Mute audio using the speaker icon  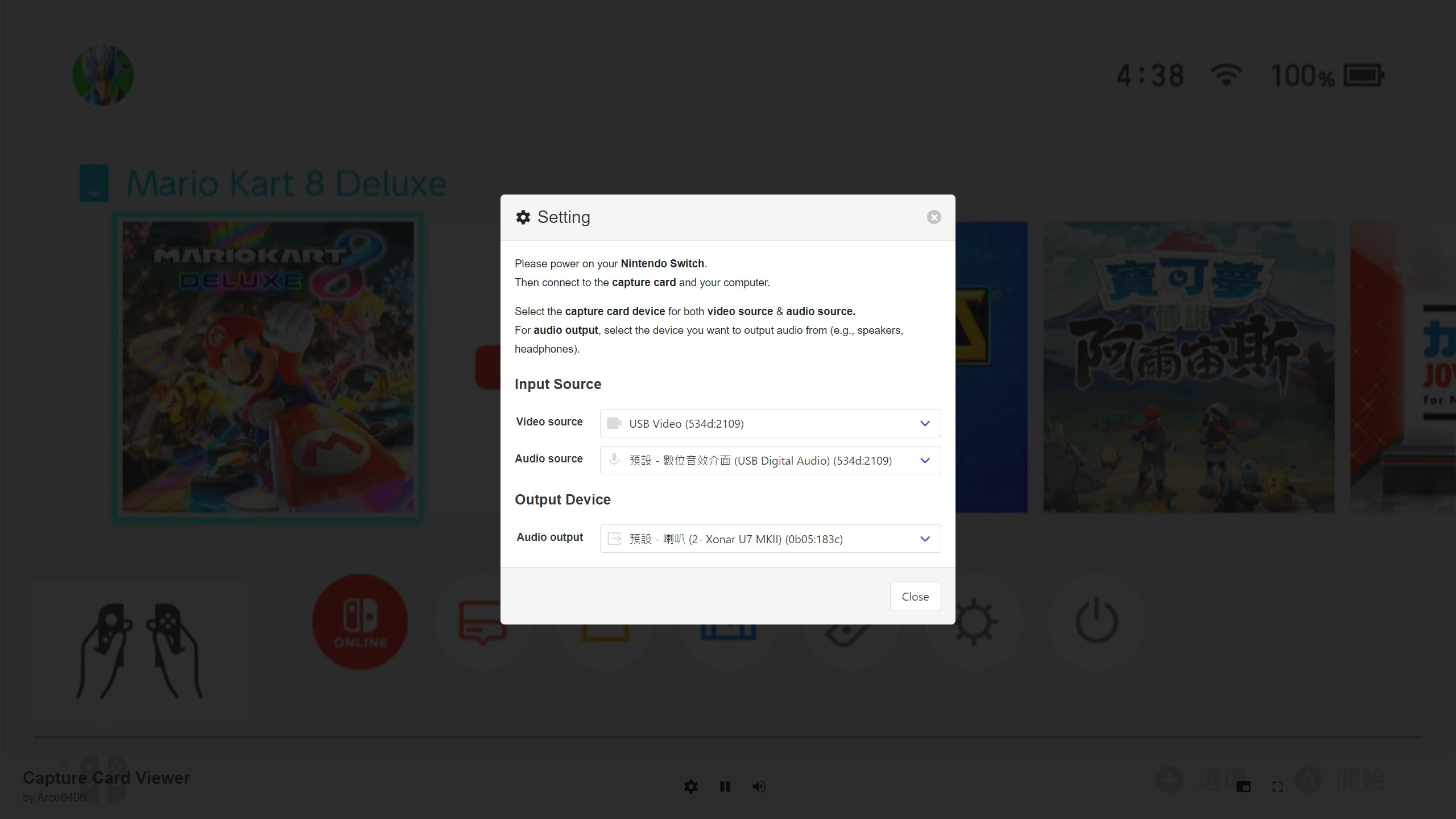(759, 787)
